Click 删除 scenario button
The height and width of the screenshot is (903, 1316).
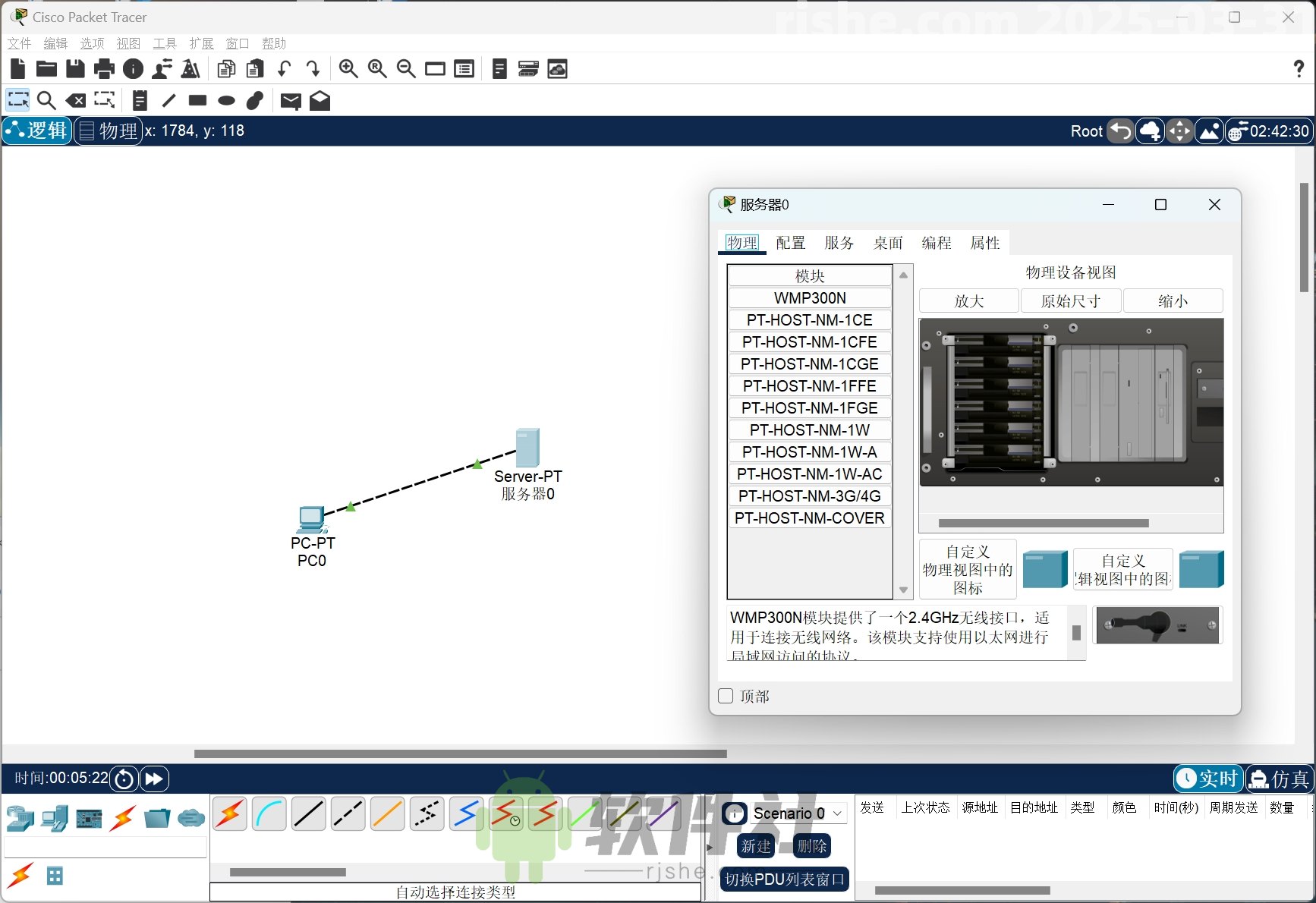812,846
